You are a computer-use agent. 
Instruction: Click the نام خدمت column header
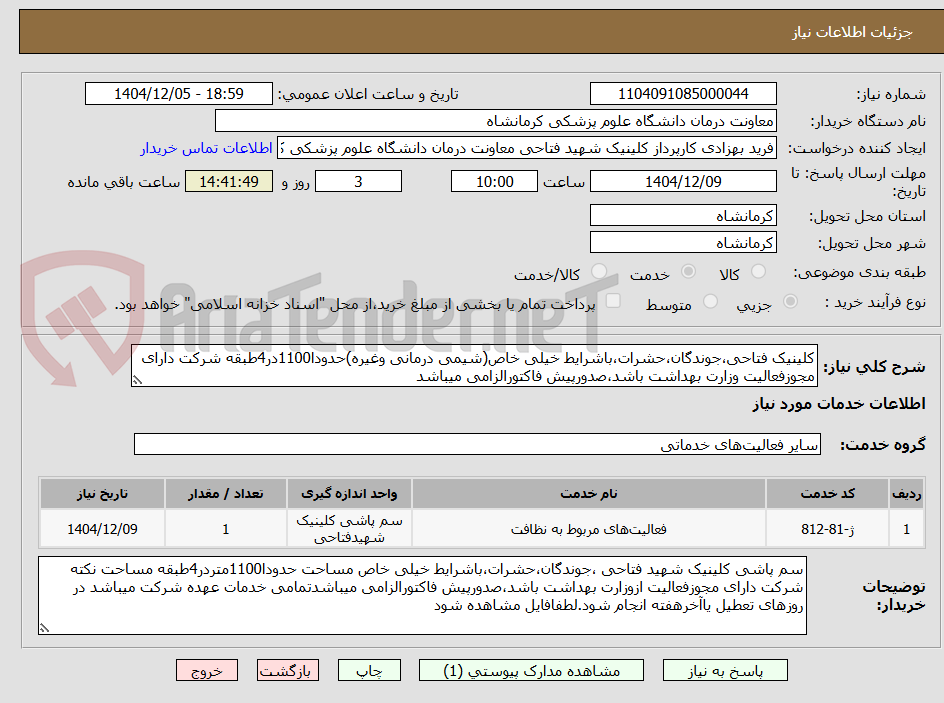(x=589, y=494)
